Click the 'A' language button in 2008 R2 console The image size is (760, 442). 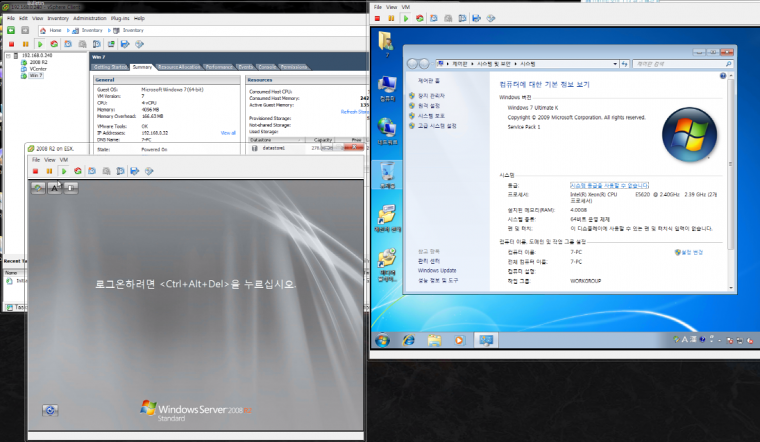(x=54, y=188)
